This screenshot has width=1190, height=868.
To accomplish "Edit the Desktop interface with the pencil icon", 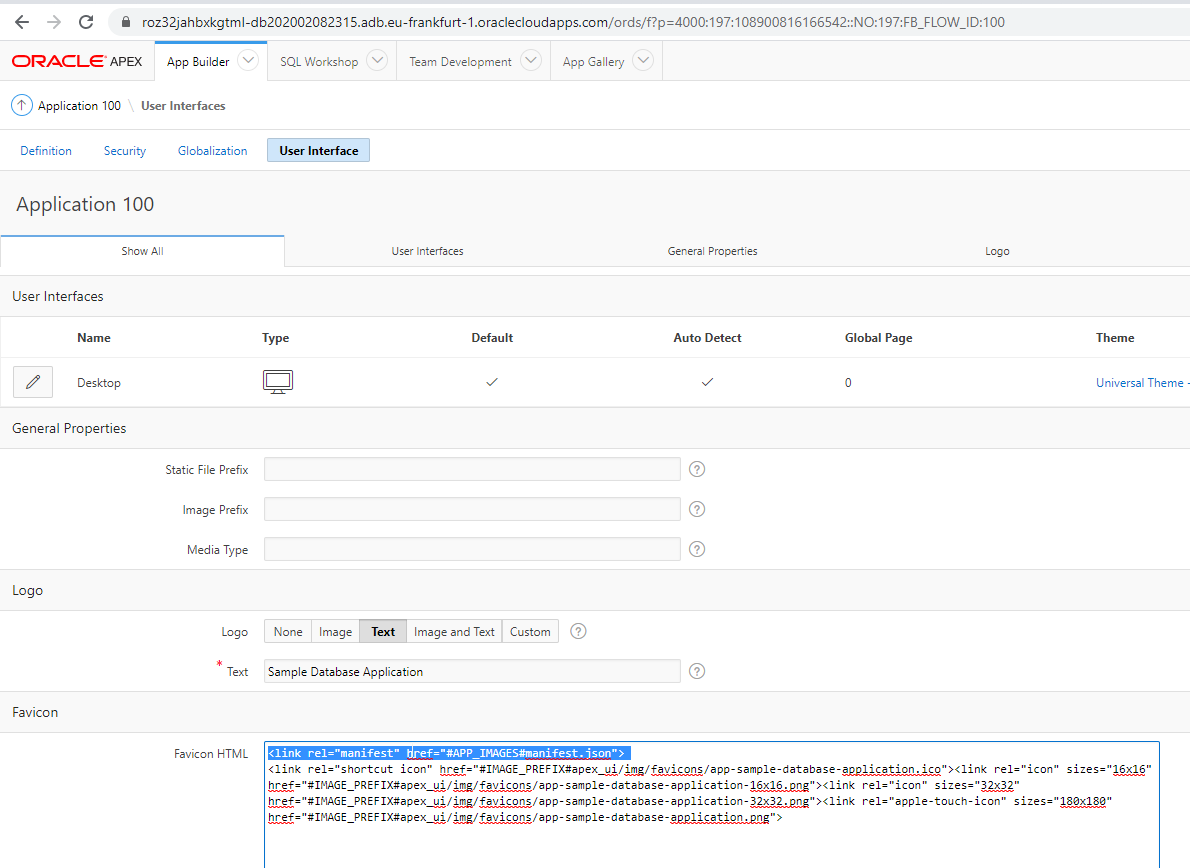I will pyautogui.click(x=33, y=382).
